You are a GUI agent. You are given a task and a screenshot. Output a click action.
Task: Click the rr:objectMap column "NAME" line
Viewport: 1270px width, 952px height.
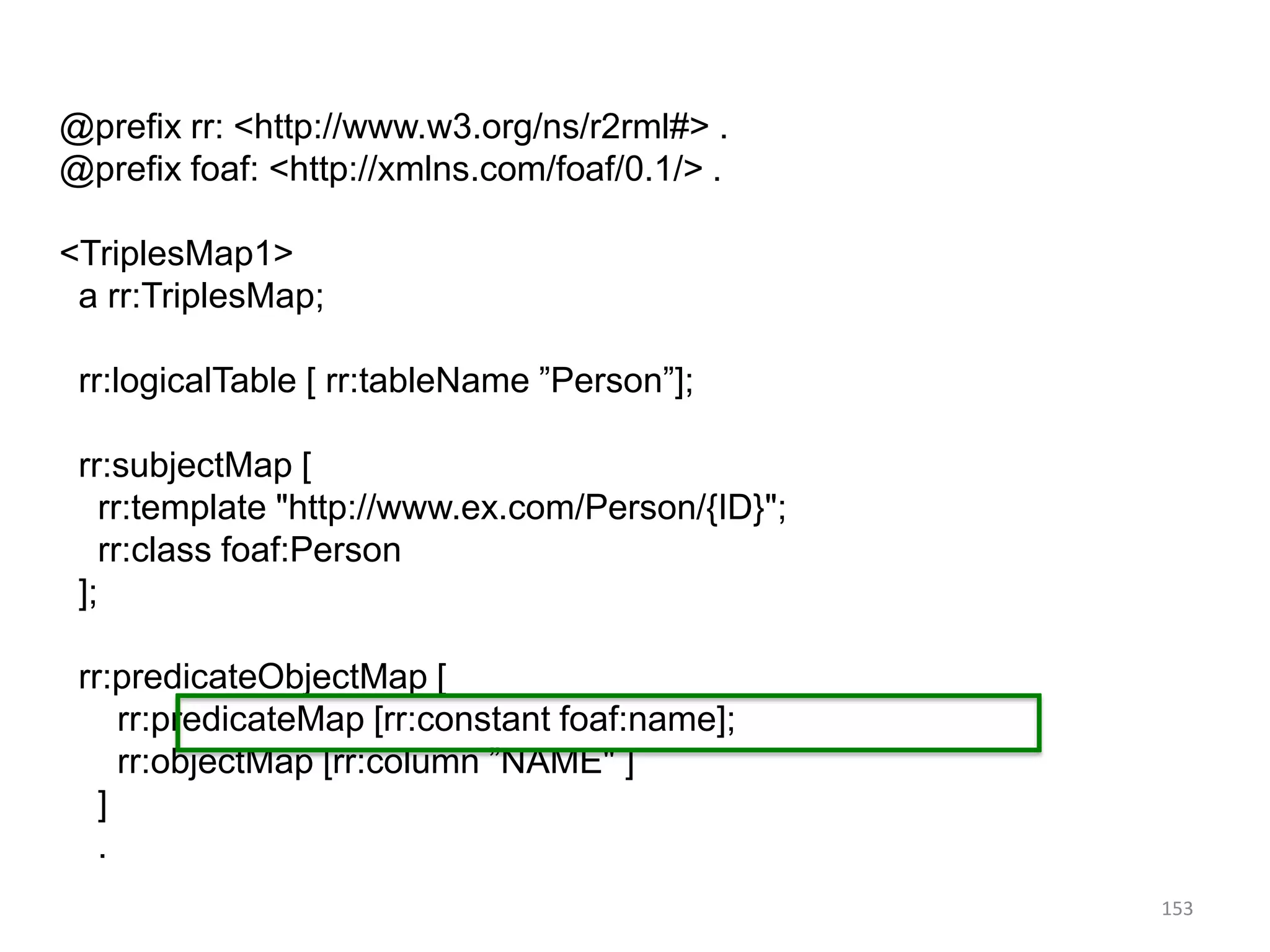[375, 762]
